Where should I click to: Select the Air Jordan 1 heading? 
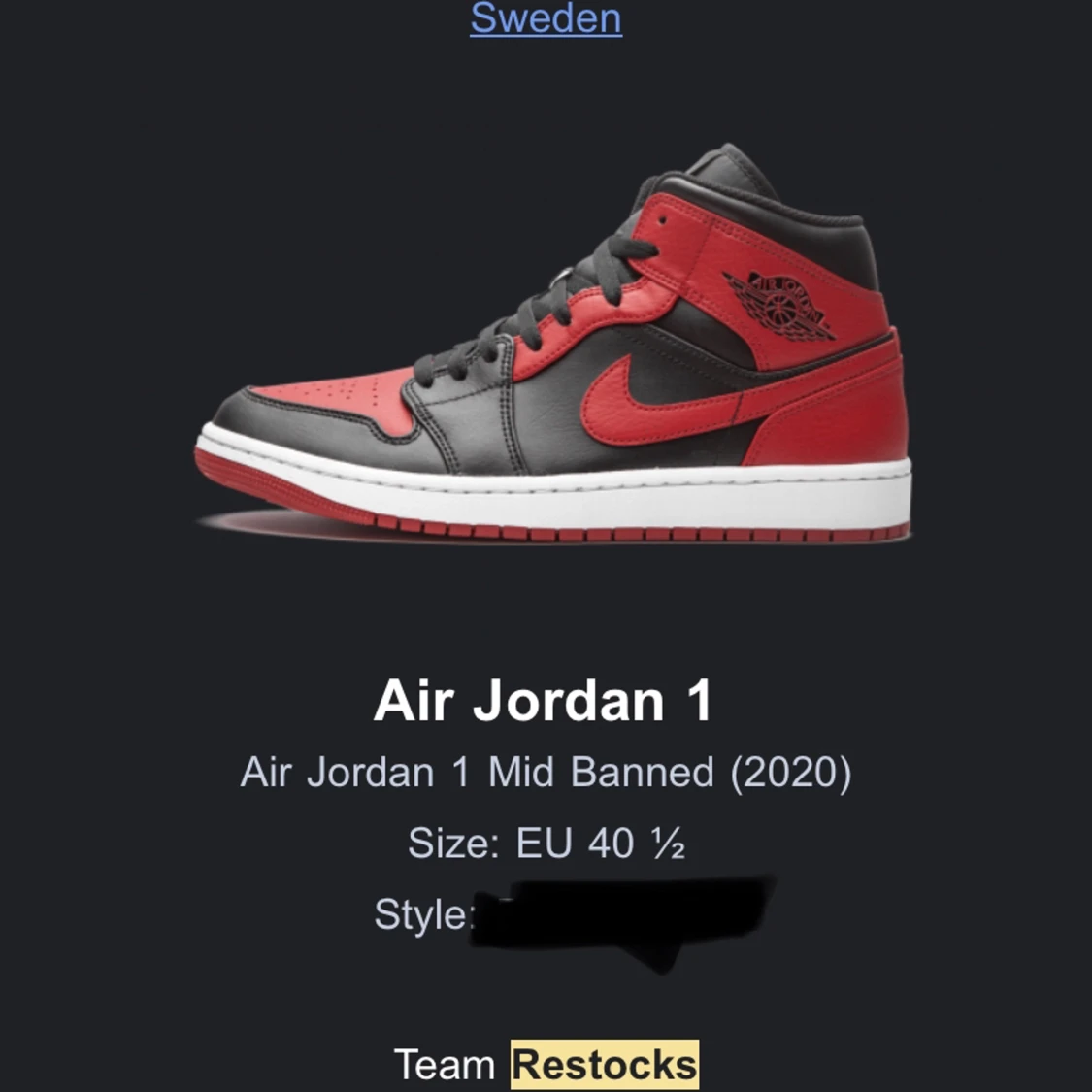pyautogui.click(x=544, y=700)
